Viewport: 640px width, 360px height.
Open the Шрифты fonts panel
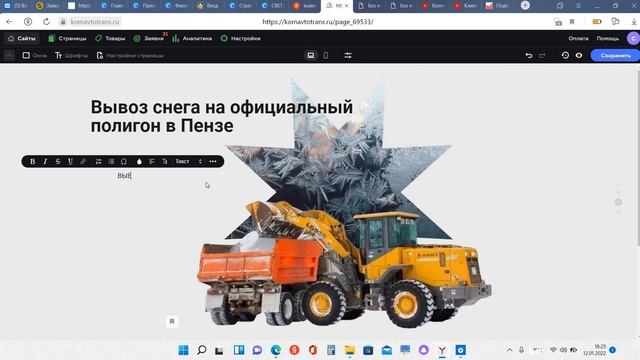(x=71, y=56)
